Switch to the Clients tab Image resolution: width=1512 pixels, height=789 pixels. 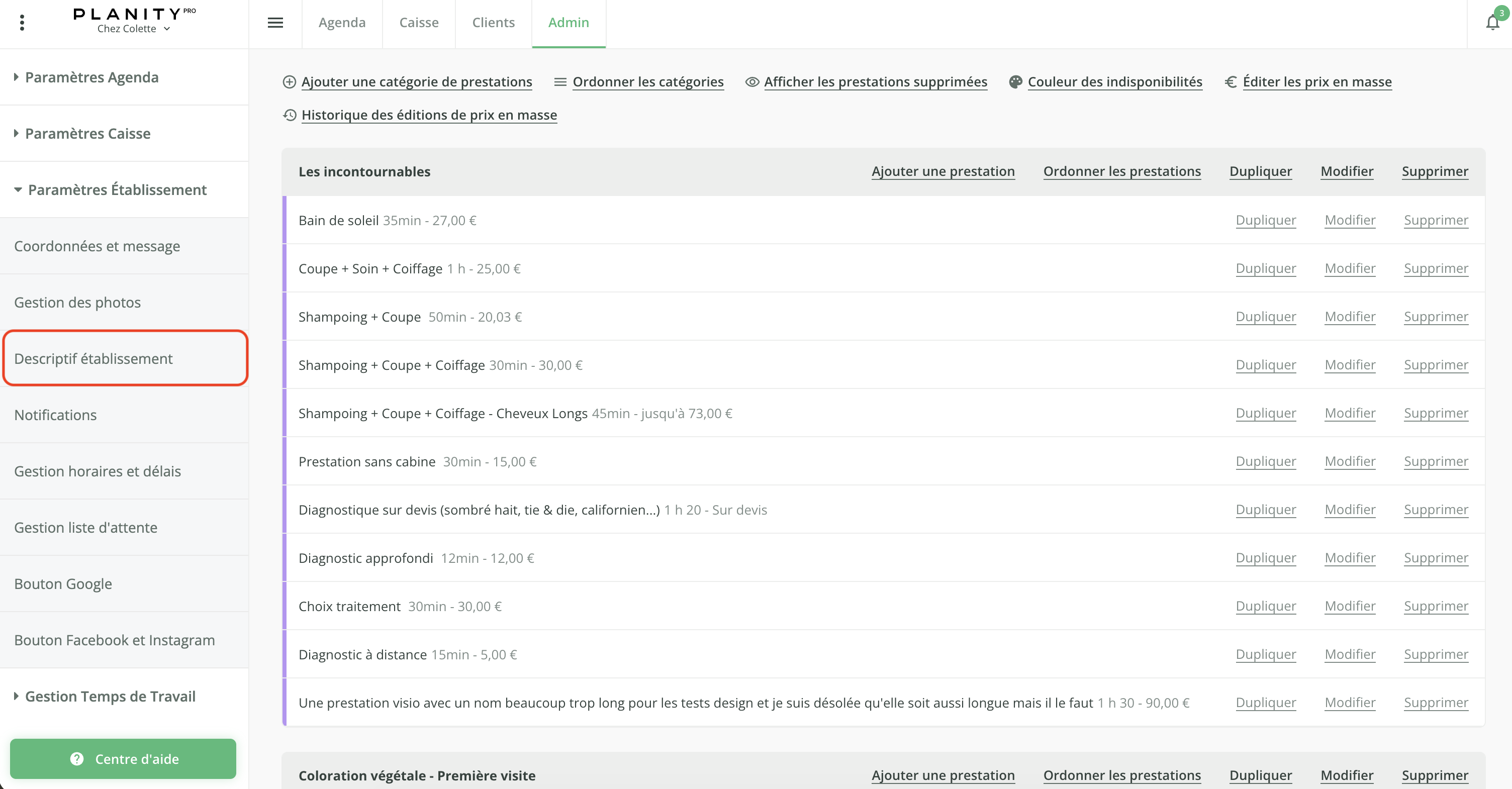tap(493, 23)
